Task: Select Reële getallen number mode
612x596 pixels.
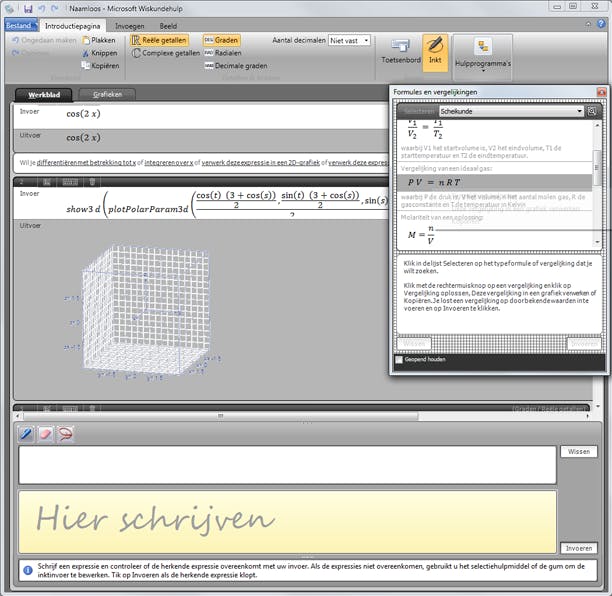Action: tap(159, 40)
